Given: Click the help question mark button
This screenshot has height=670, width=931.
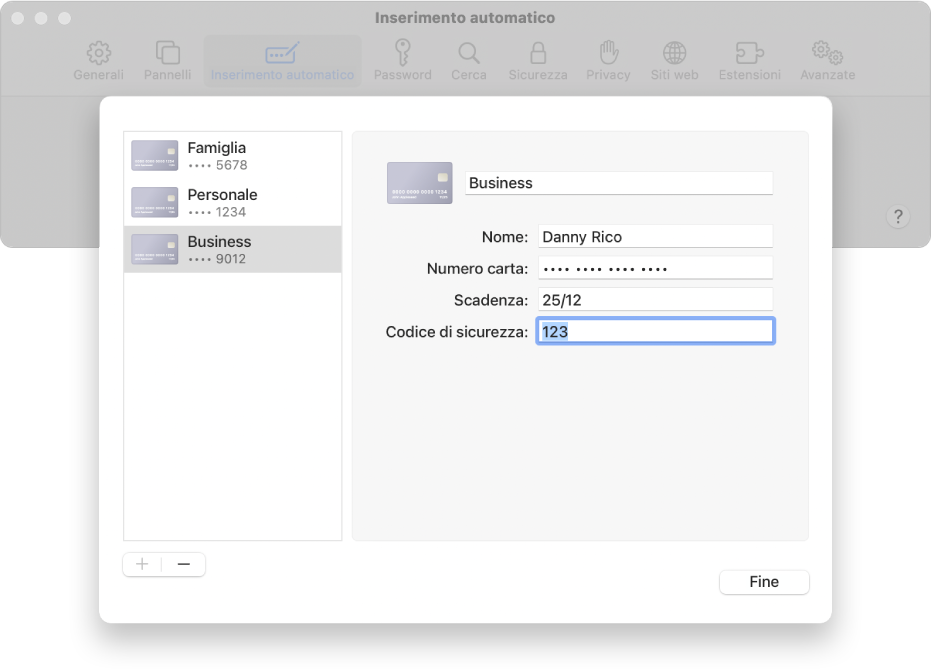Looking at the screenshot, I should [897, 217].
